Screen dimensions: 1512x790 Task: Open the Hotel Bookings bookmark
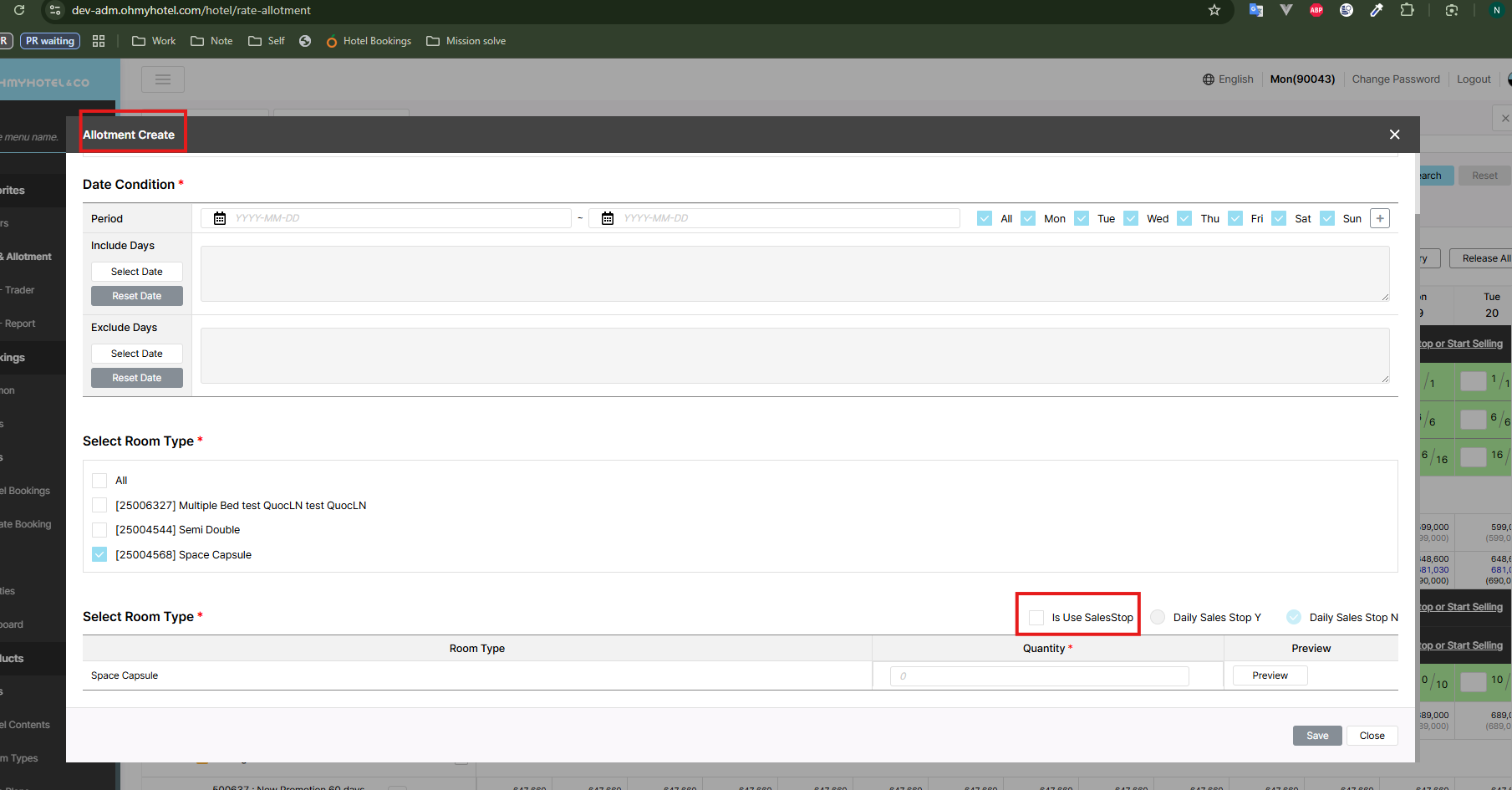coord(369,41)
